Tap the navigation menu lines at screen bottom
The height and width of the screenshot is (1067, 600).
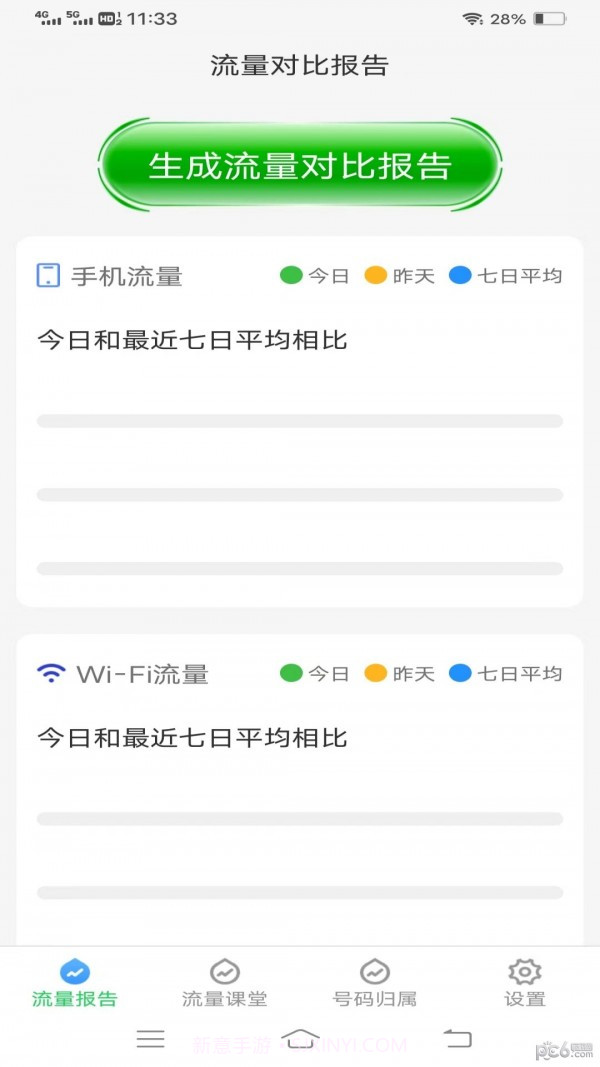pyautogui.click(x=150, y=1040)
